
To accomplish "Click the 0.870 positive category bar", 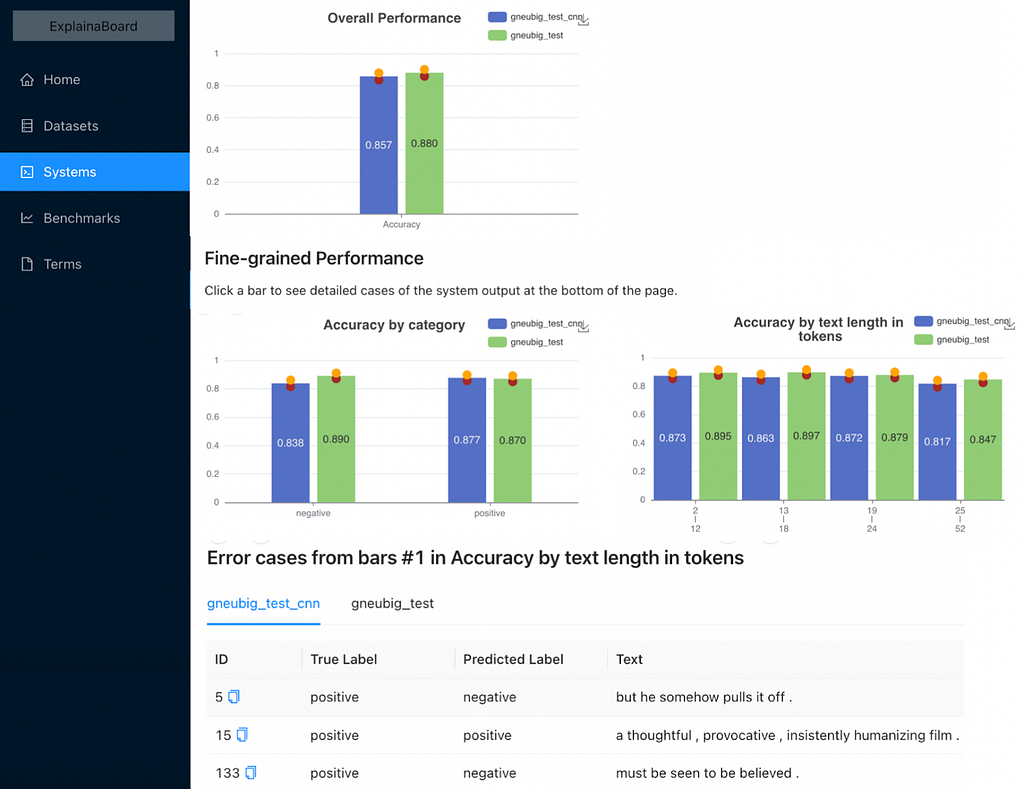I will pos(513,440).
